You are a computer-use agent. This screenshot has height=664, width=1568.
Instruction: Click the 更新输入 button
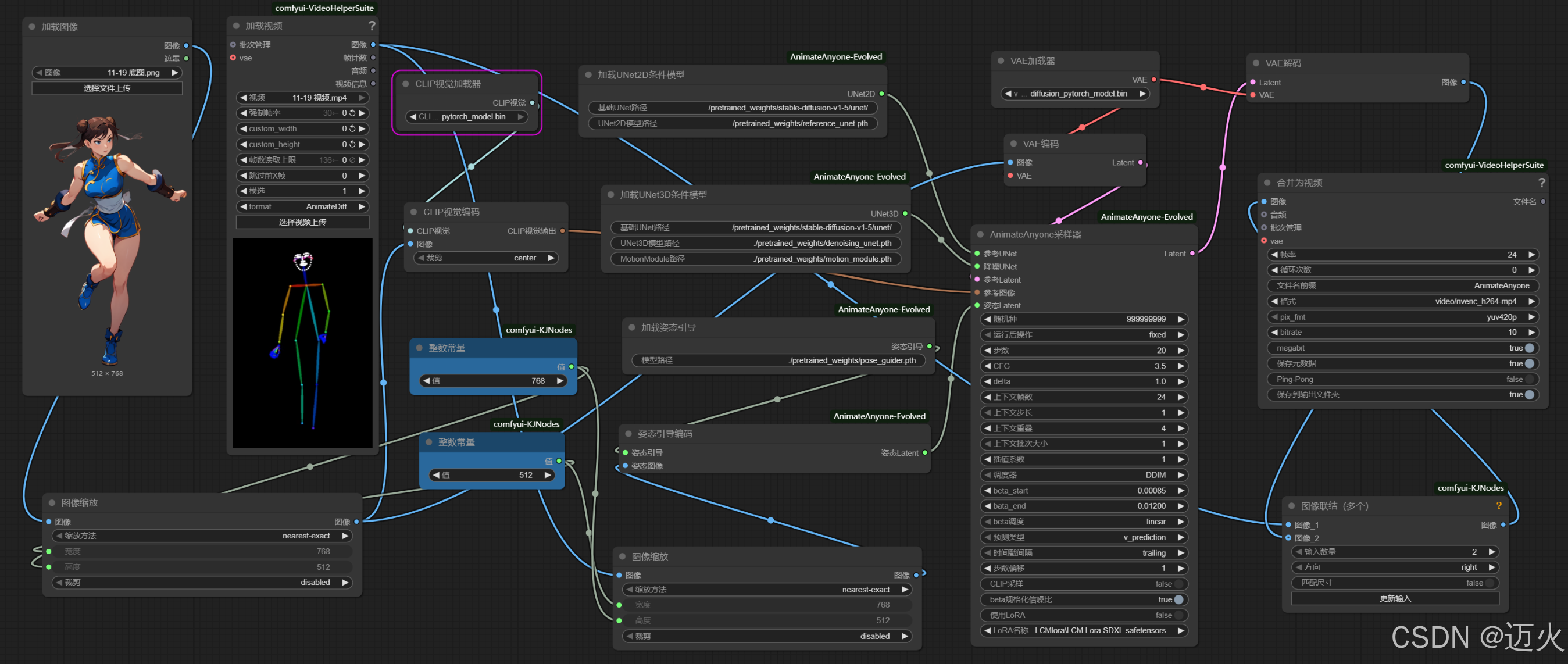(x=1395, y=598)
